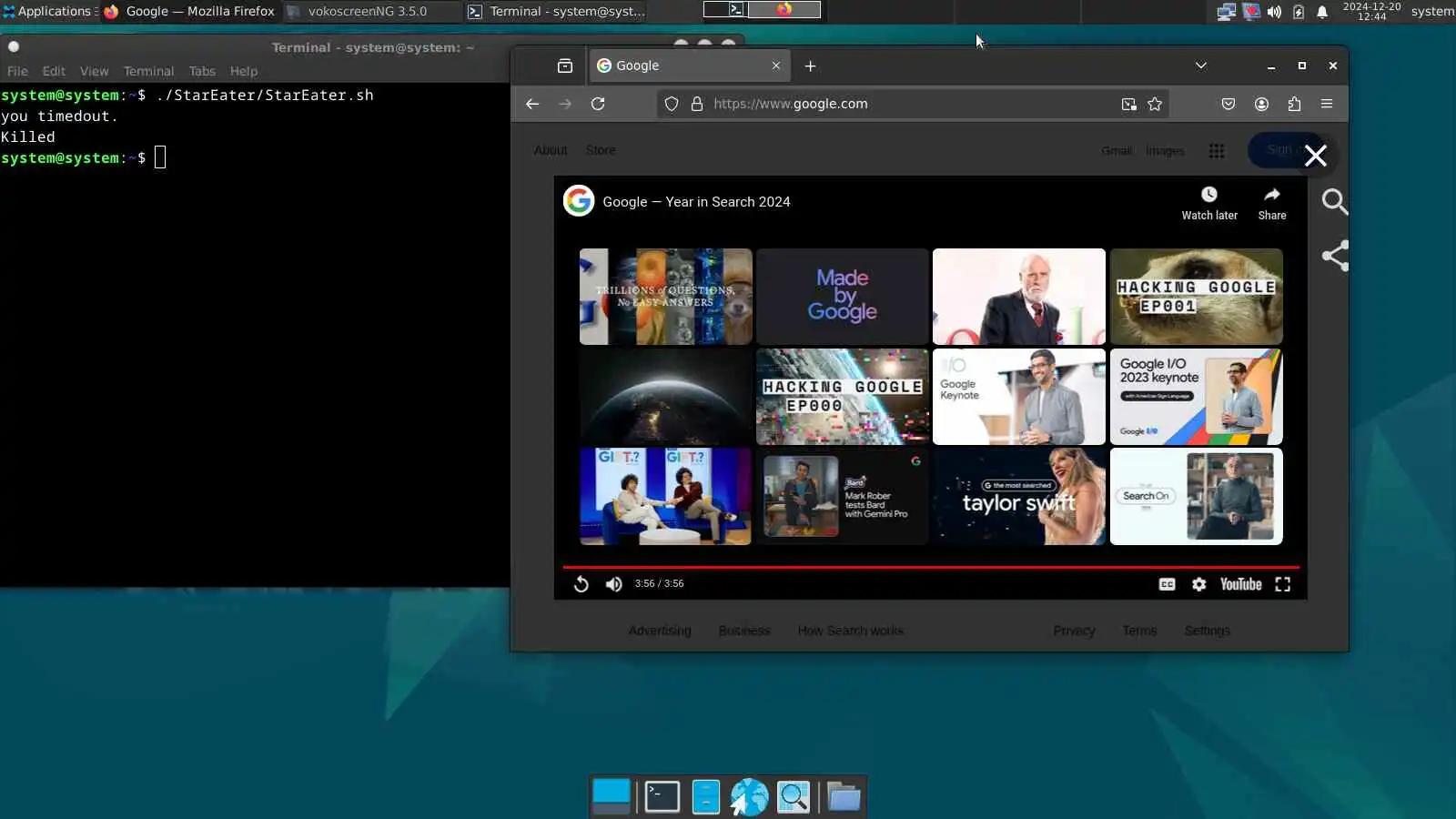The height and width of the screenshot is (819, 1456).
Task: Mute the video using the player speaker icon
Action: click(614, 584)
